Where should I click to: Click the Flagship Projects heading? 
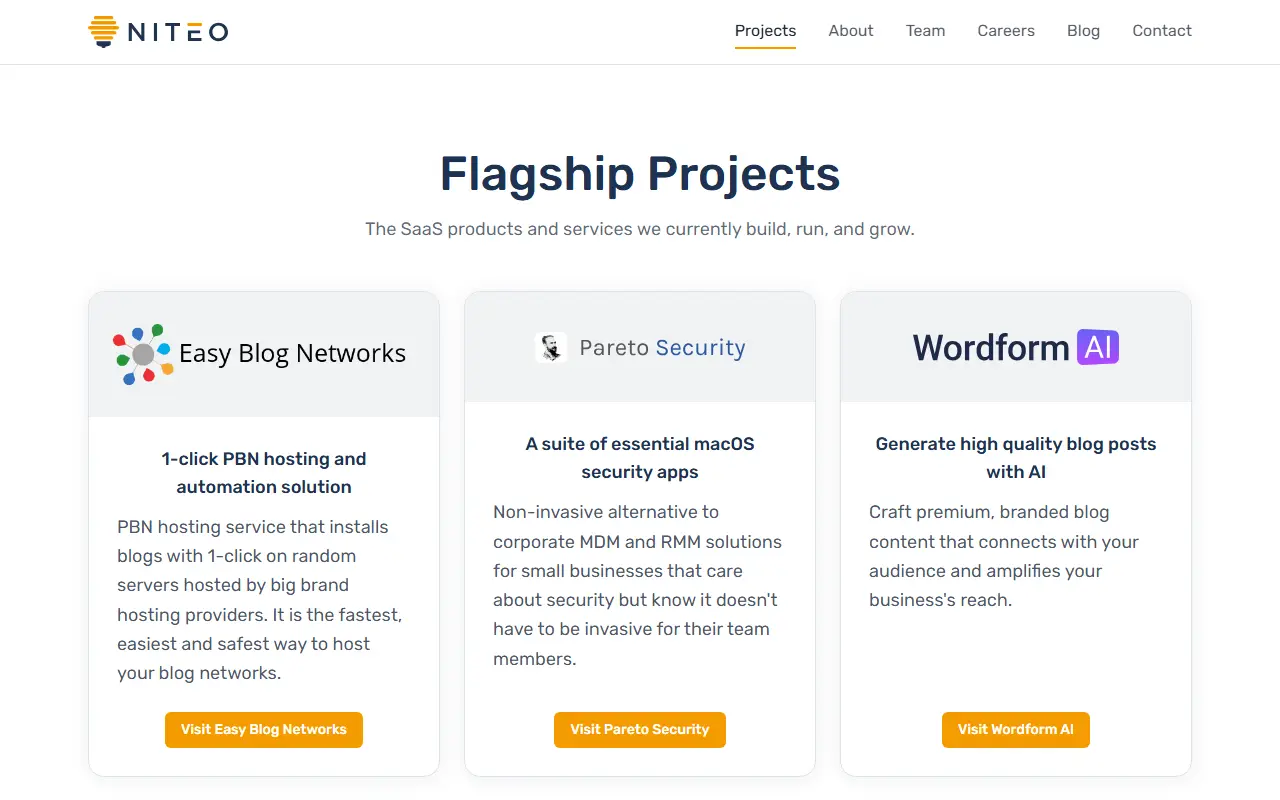click(x=640, y=174)
